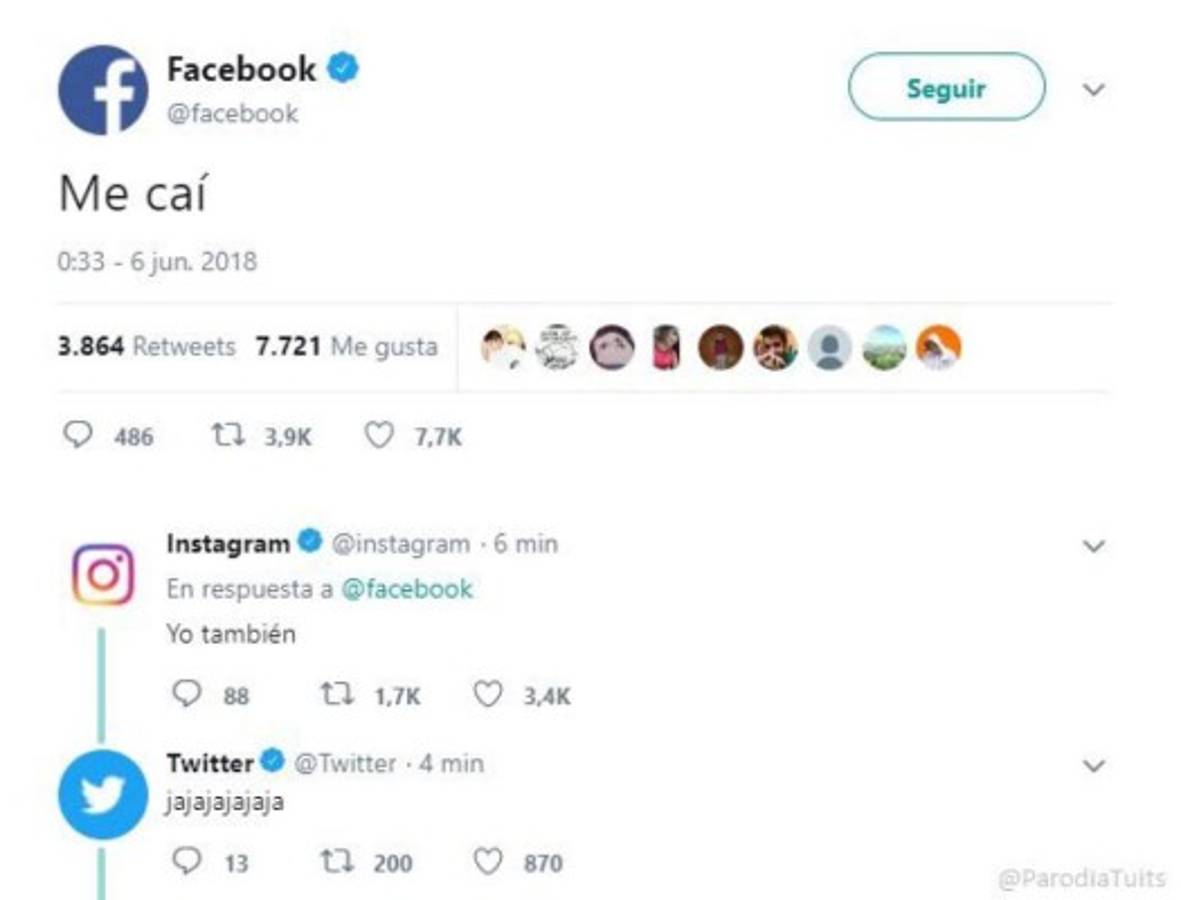
Task: View the 7.721 Me gusta list
Action: (x=347, y=347)
